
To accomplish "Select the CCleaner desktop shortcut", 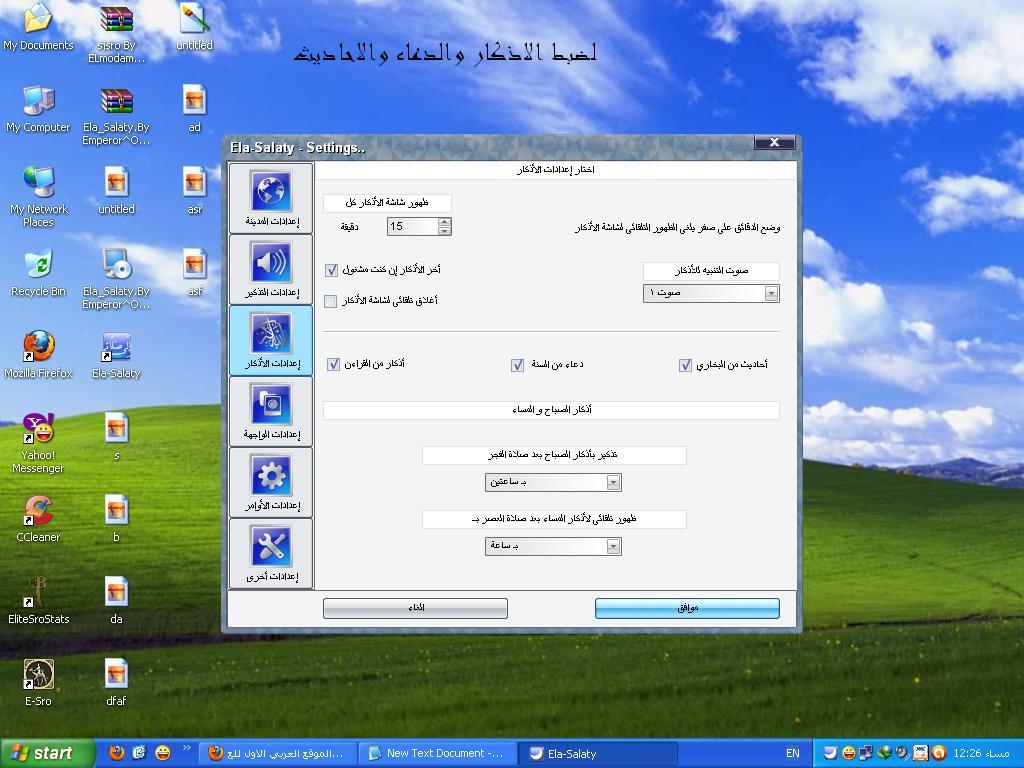I will point(38,520).
